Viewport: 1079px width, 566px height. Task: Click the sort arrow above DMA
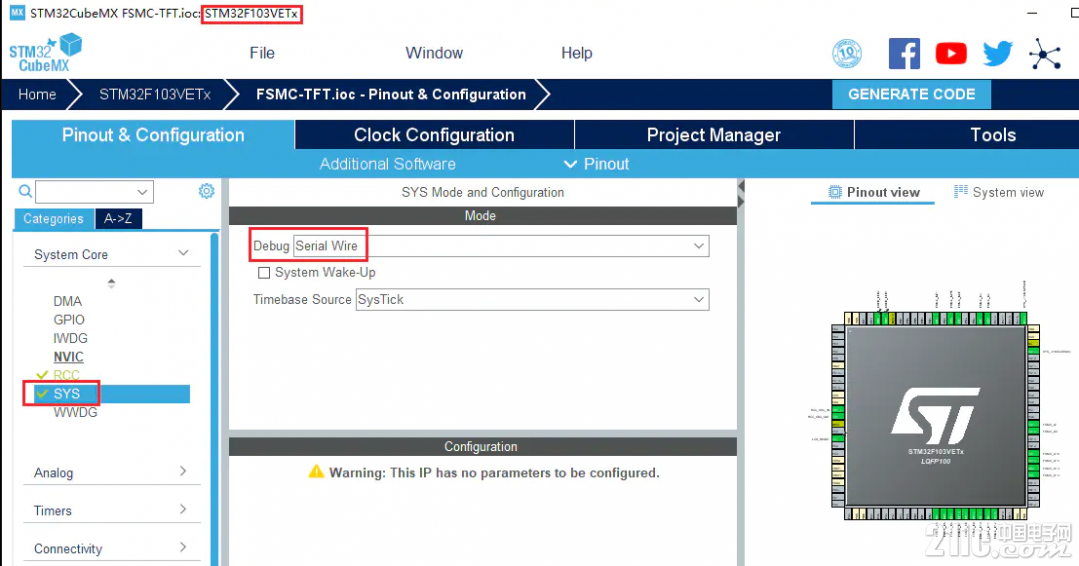pyautogui.click(x=111, y=283)
